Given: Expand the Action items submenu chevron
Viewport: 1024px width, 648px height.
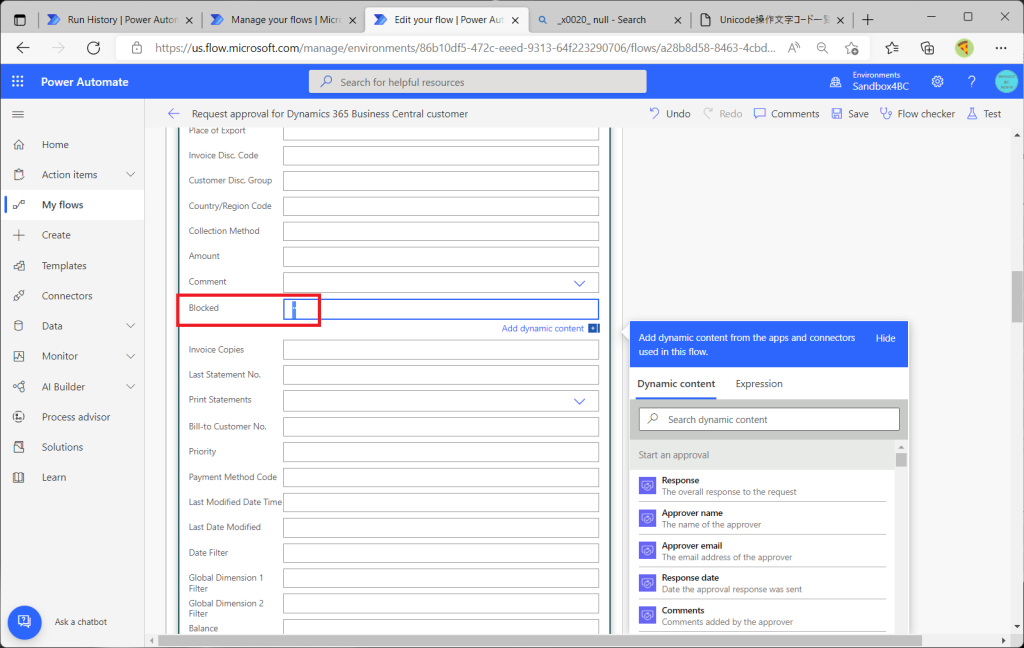Looking at the screenshot, I should click(x=131, y=174).
